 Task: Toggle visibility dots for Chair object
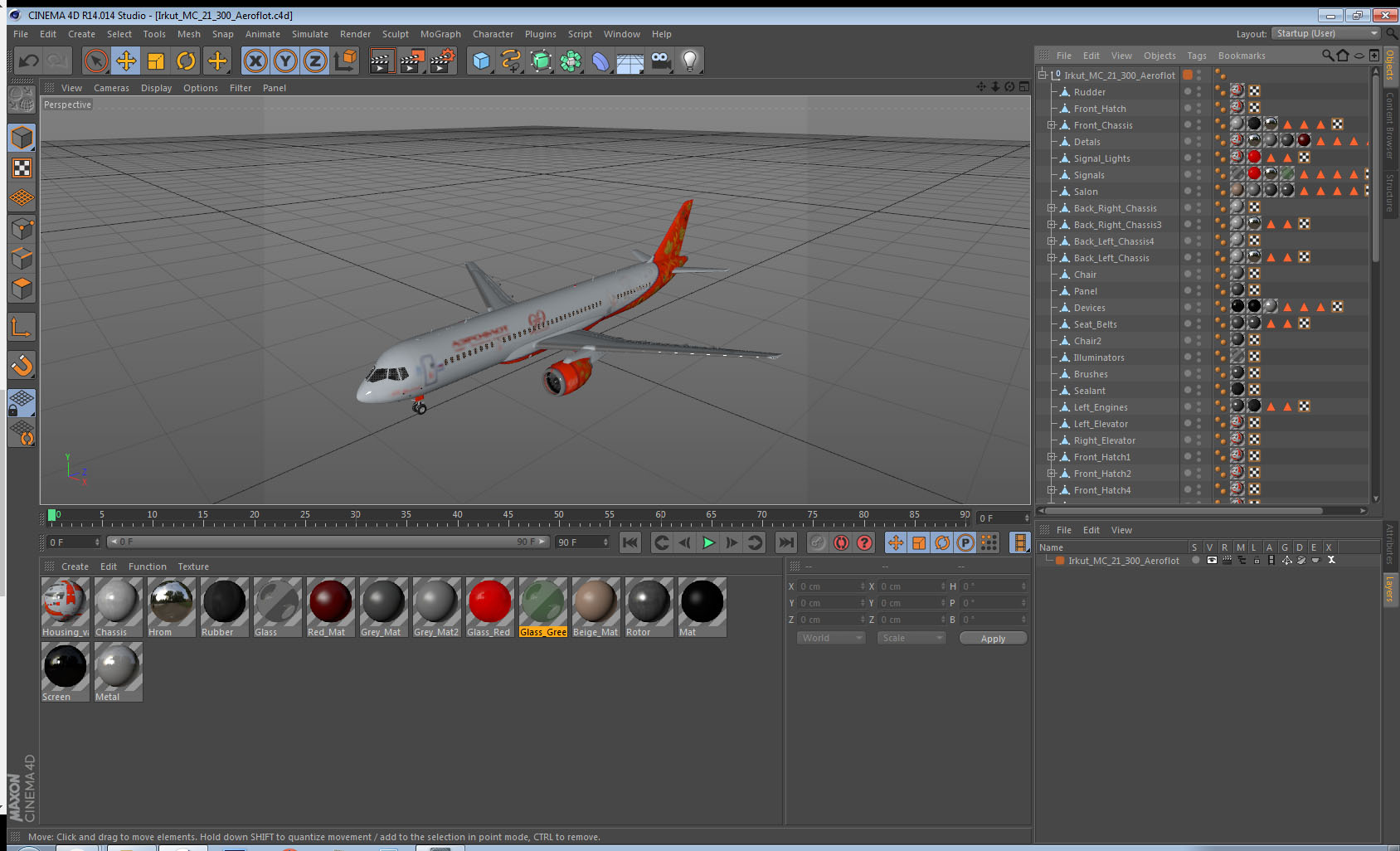(1198, 274)
